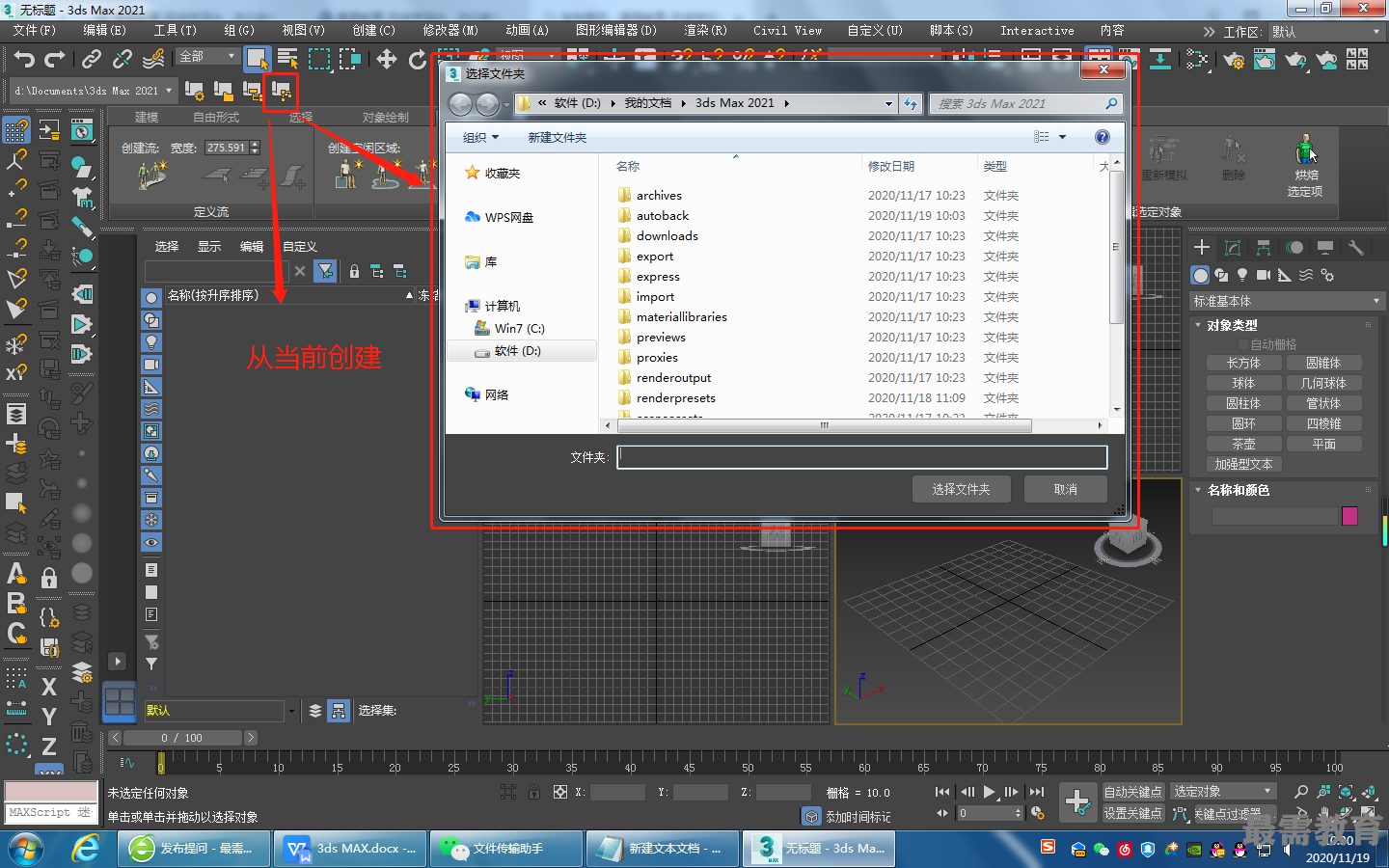Toggle 设置关键点 Set Key mode
The height and width of the screenshot is (868, 1389).
1133,813
